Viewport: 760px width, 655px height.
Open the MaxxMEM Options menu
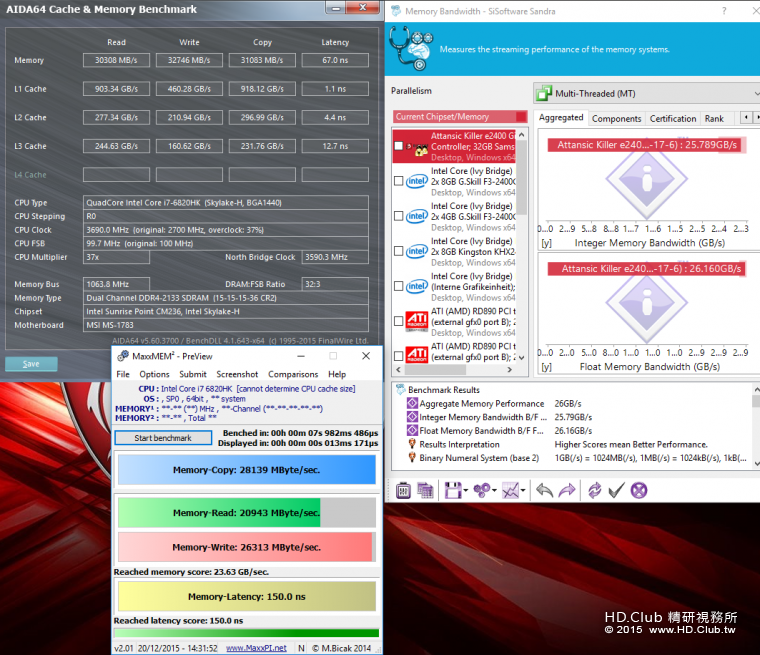(x=155, y=374)
